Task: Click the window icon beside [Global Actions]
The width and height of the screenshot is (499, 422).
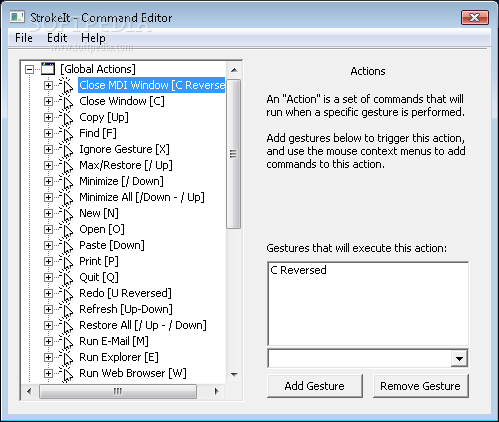Action: click(x=48, y=69)
